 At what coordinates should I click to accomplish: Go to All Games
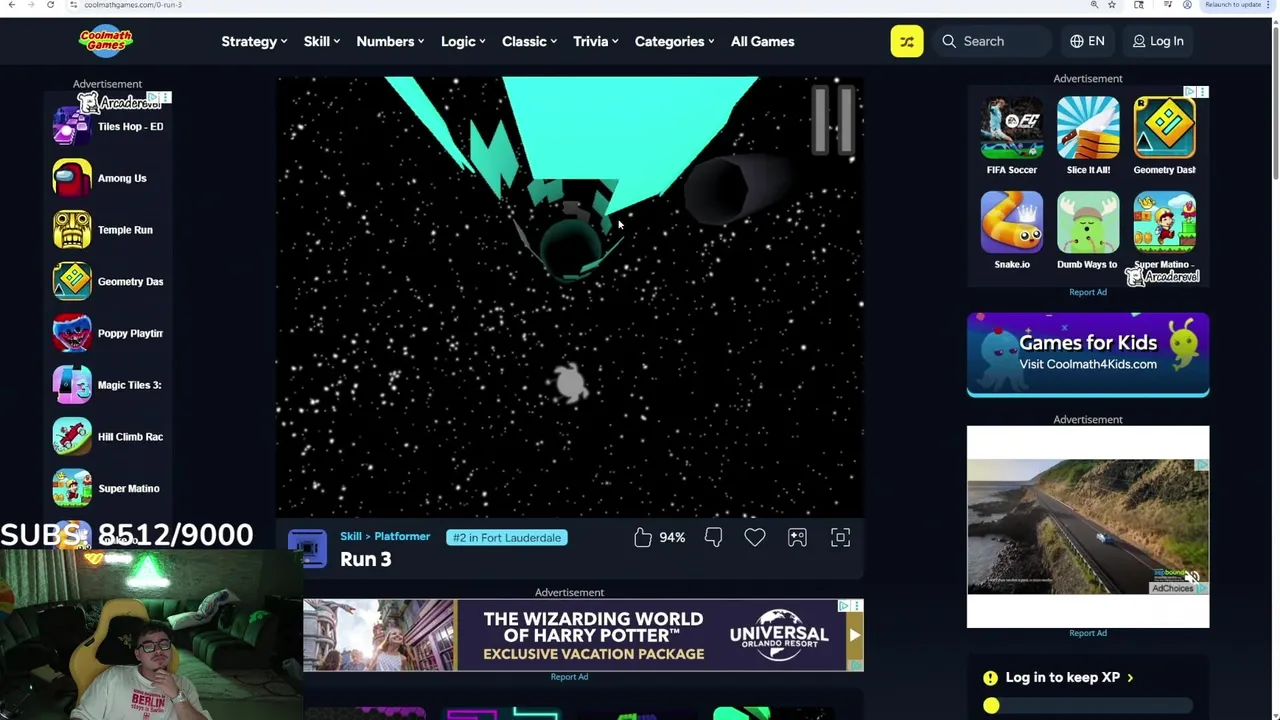click(x=762, y=41)
